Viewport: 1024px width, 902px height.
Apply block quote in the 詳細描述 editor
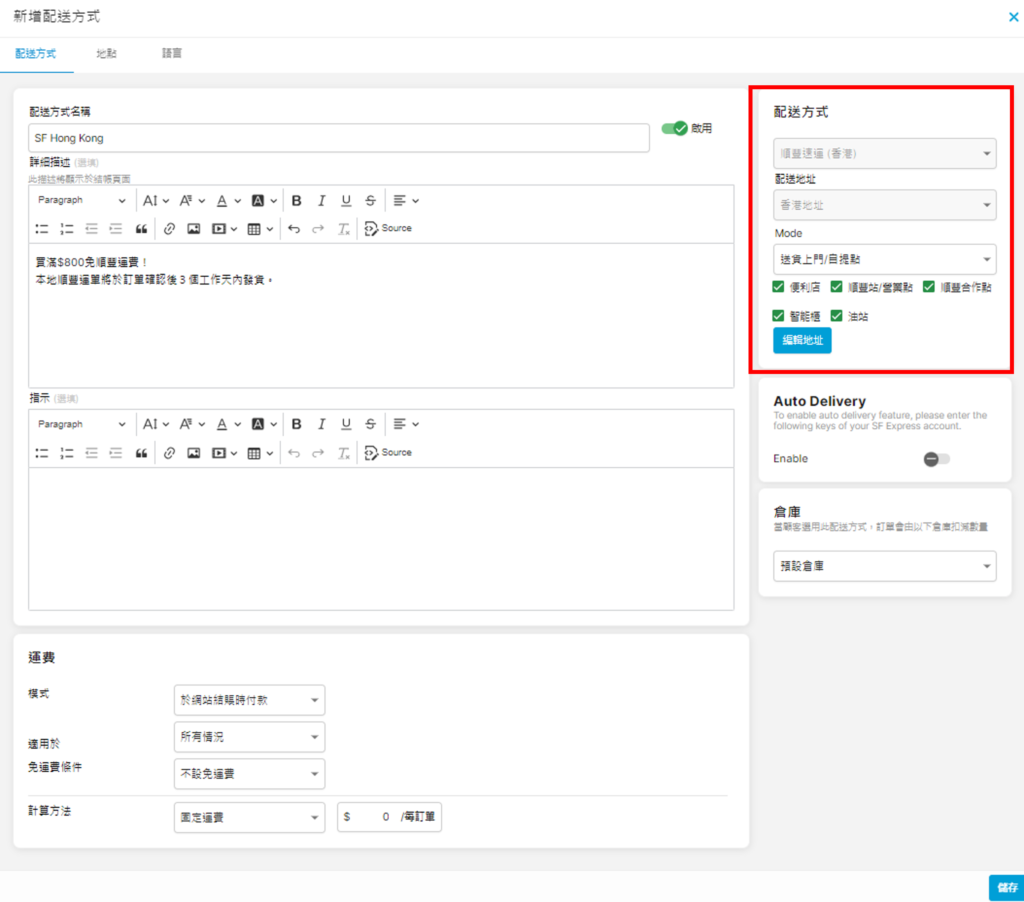click(141, 229)
